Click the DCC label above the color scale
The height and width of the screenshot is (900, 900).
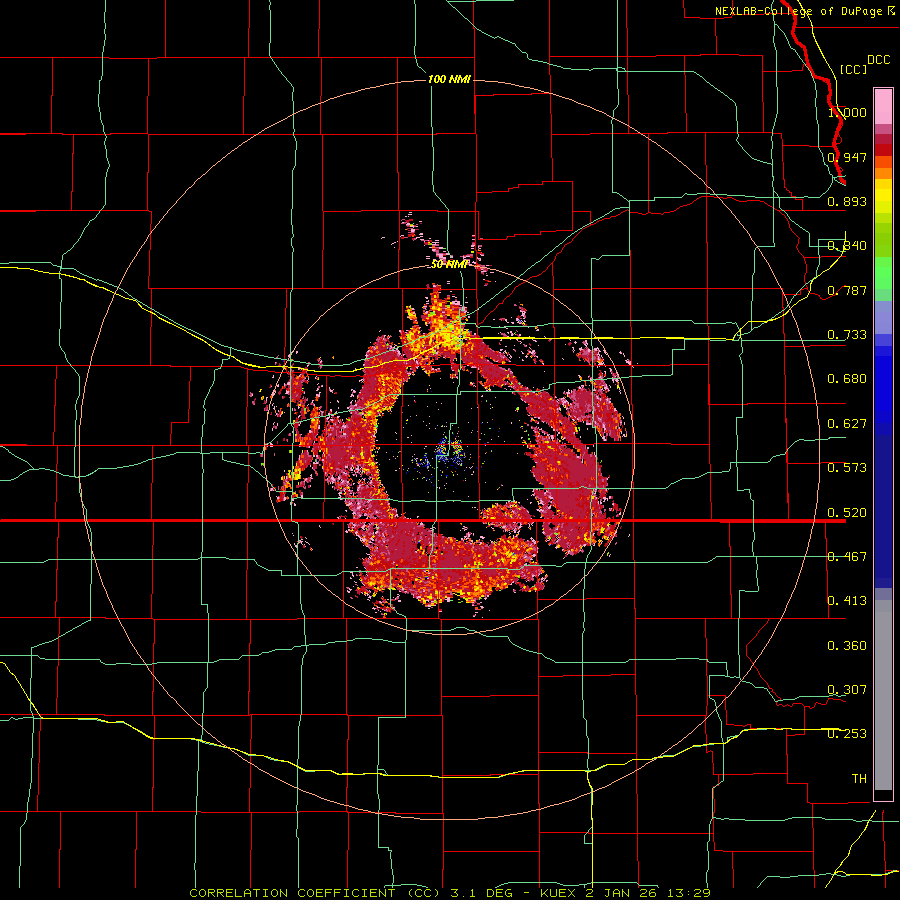click(878, 60)
